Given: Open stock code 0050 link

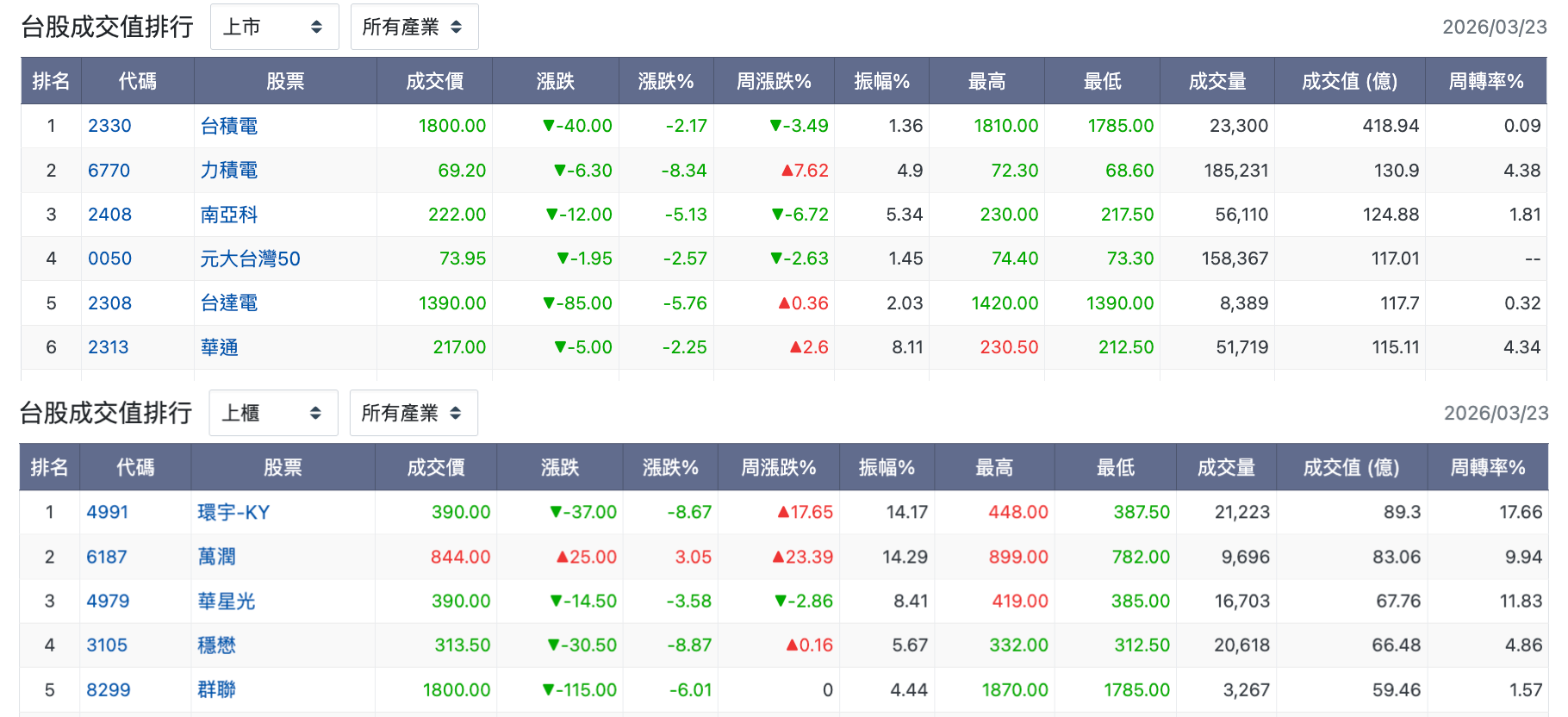Looking at the screenshot, I should (x=109, y=259).
